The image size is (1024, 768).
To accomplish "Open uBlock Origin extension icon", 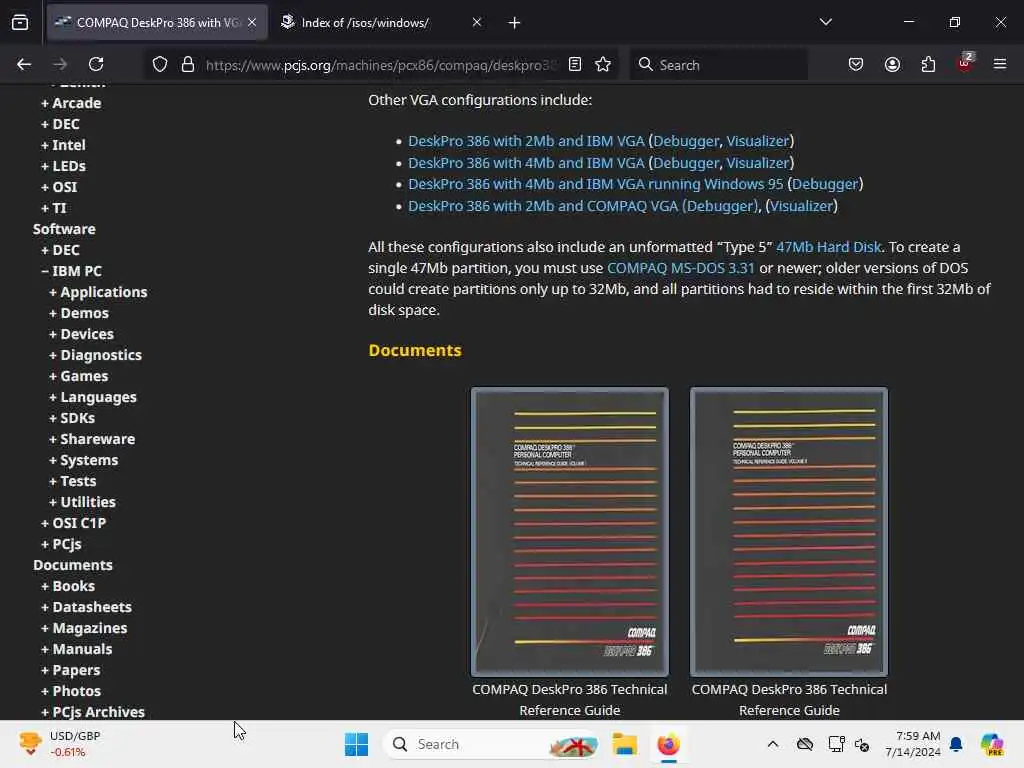I will [x=965, y=63].
